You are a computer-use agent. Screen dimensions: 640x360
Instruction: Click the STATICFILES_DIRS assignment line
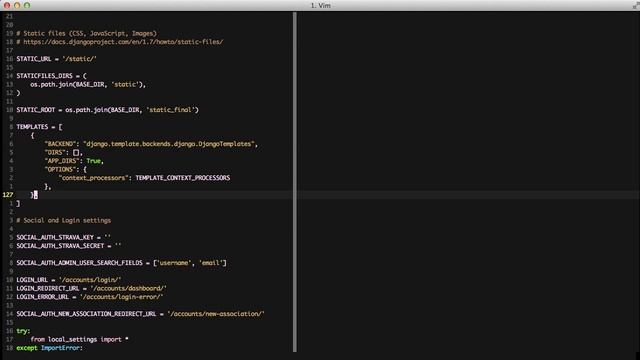pos(51,76)
